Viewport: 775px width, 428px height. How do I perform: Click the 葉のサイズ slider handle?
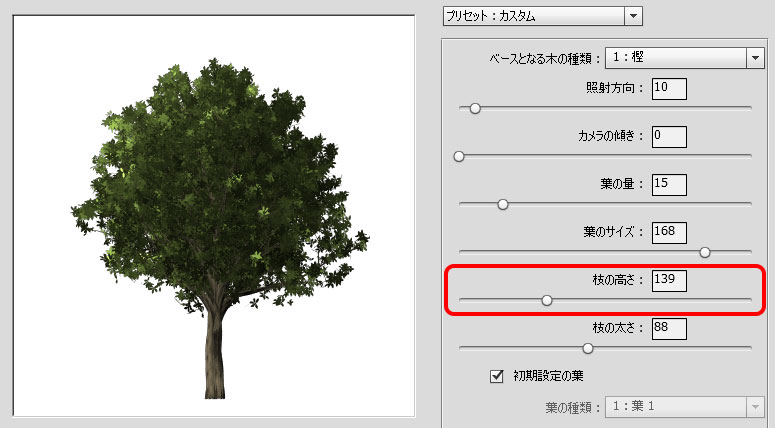coord(705,253)
